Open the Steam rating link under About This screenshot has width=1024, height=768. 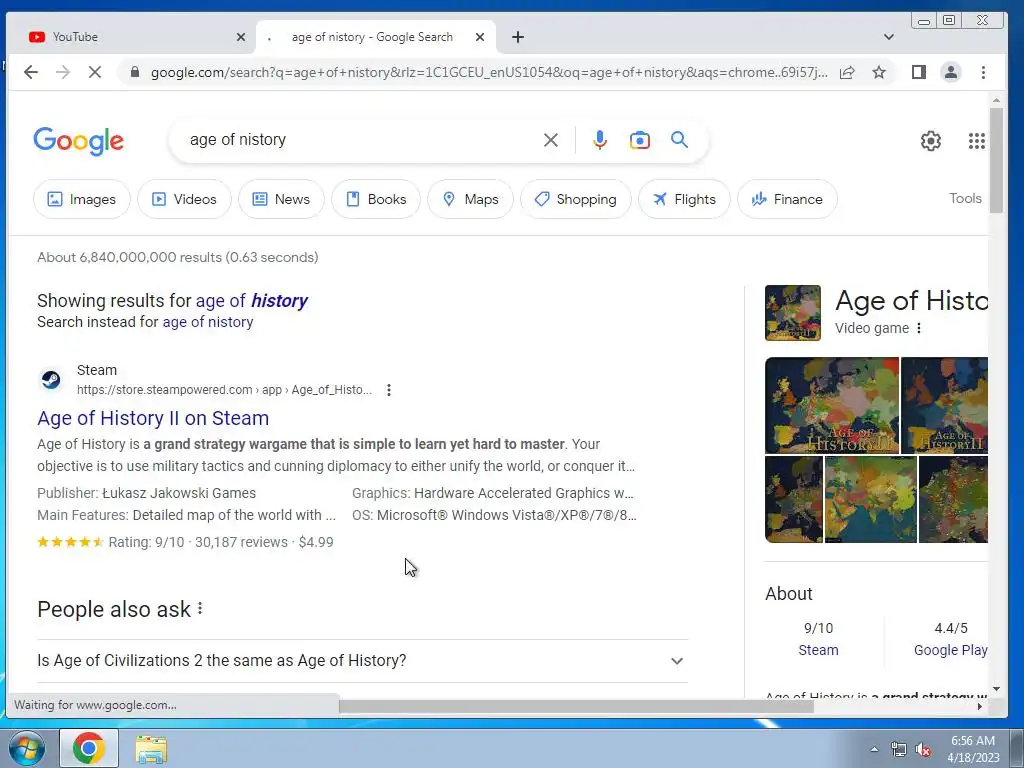[818, 650]
